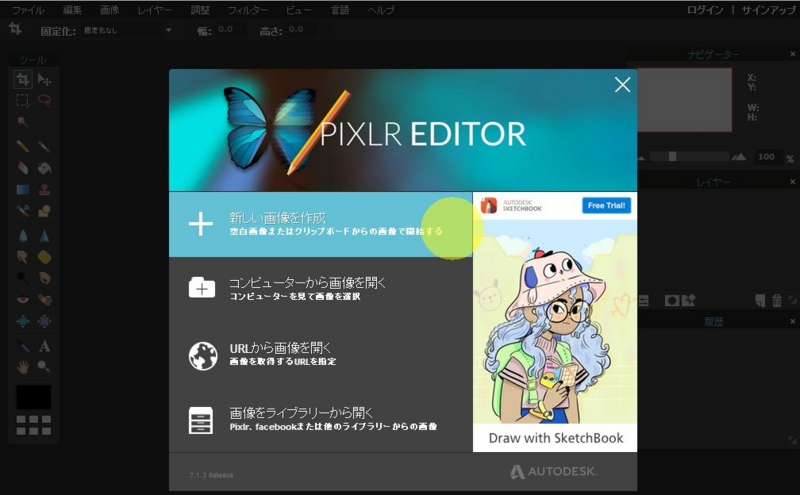Open the 固定化 constraint dropdown

coord(128,31)
